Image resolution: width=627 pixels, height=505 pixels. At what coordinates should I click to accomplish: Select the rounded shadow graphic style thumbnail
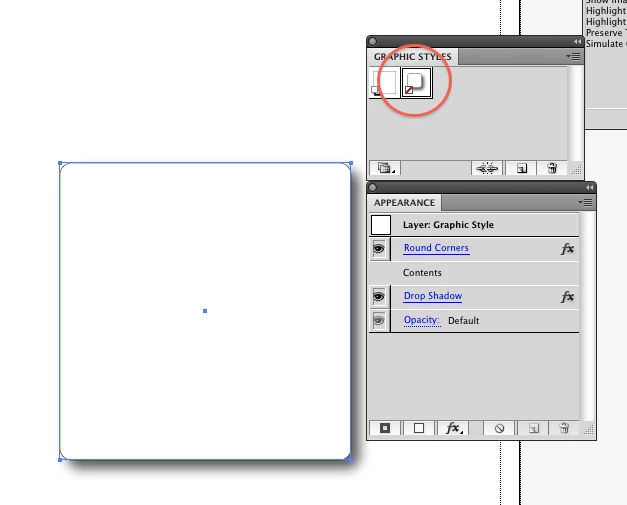pyautogui.click(x=417, y=83)
